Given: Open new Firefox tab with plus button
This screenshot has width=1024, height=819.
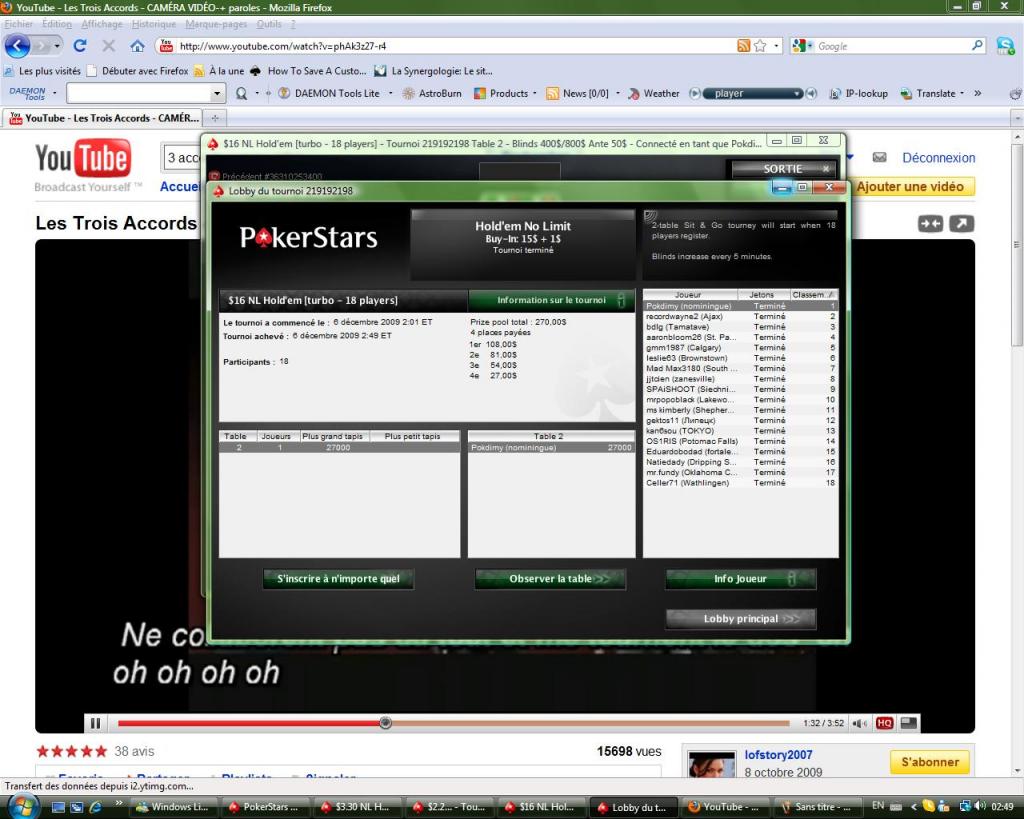Looking at the screenshot, I should click(214, 118).
